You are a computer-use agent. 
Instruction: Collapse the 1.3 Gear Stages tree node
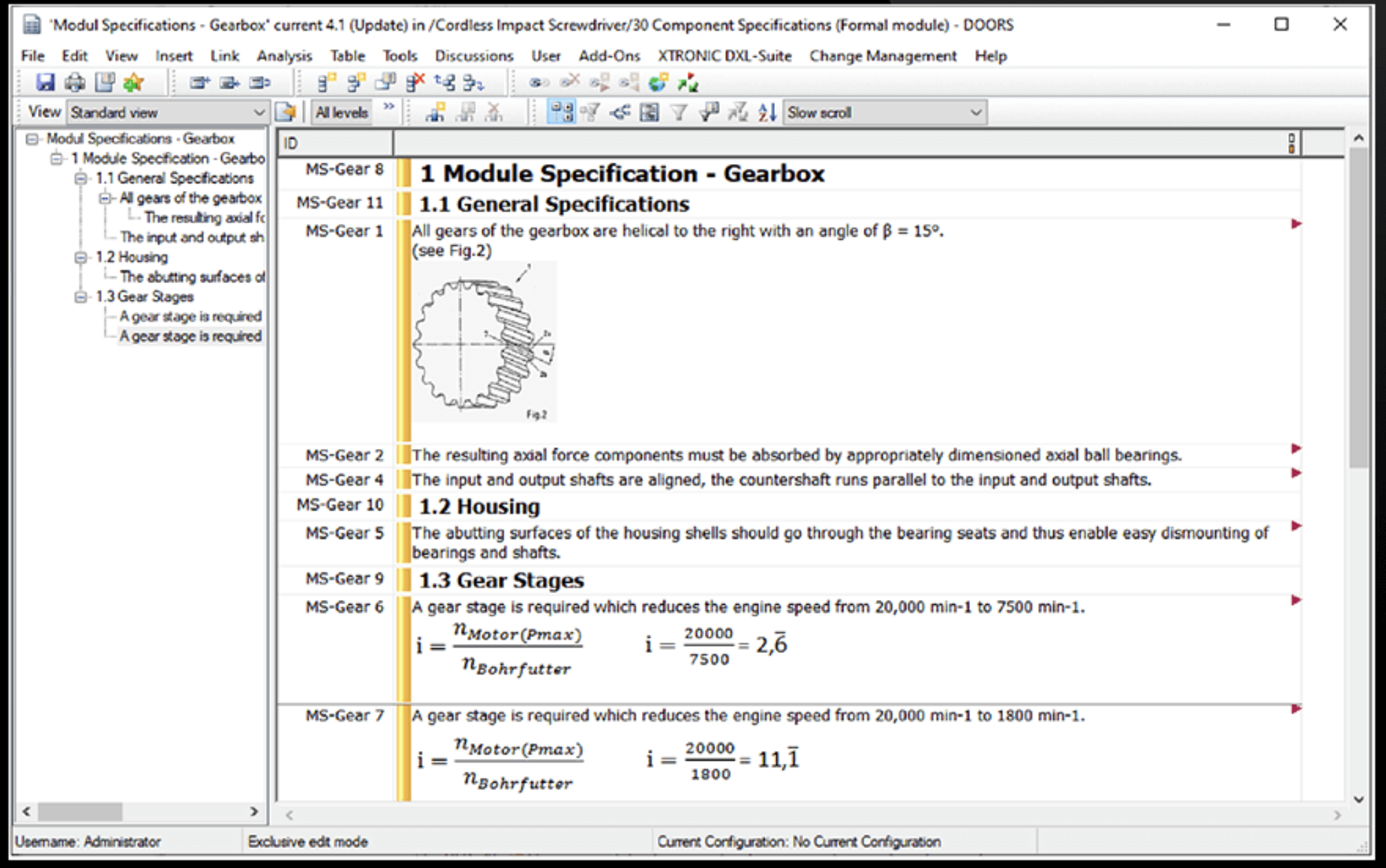point(81,297)
